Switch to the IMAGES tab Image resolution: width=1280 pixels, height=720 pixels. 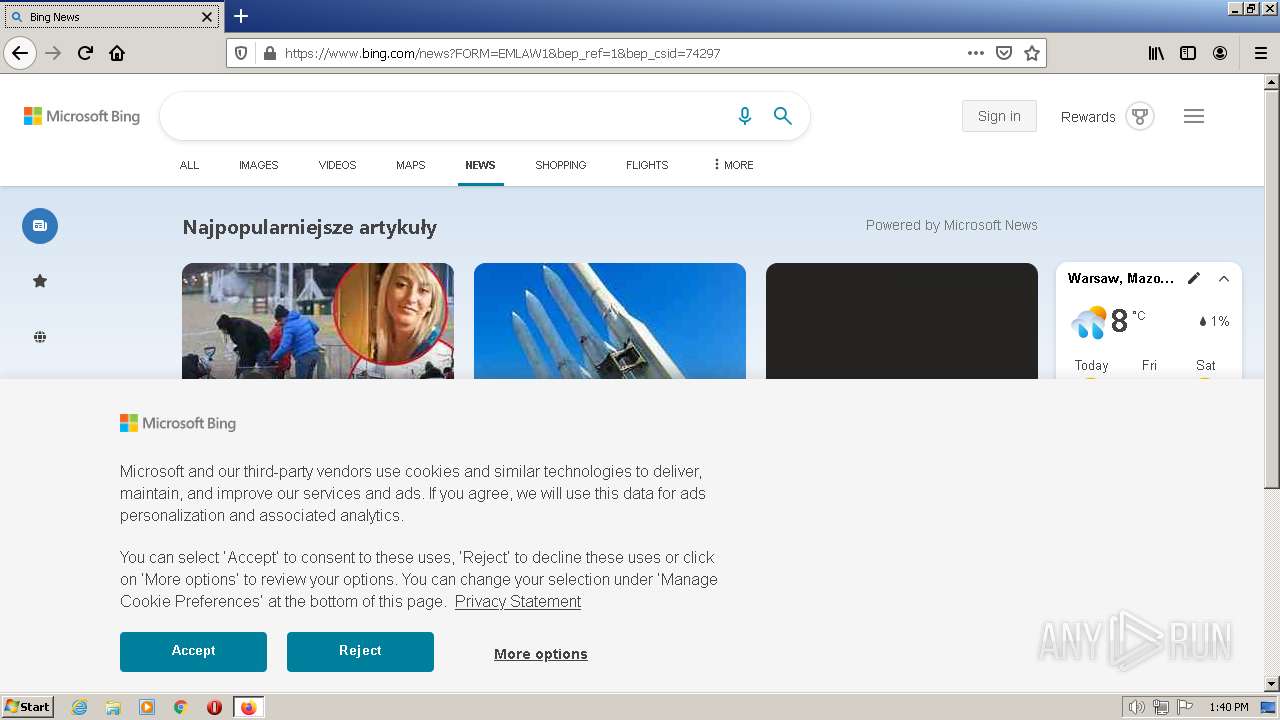pyautogui.click(x=258, y=165)
